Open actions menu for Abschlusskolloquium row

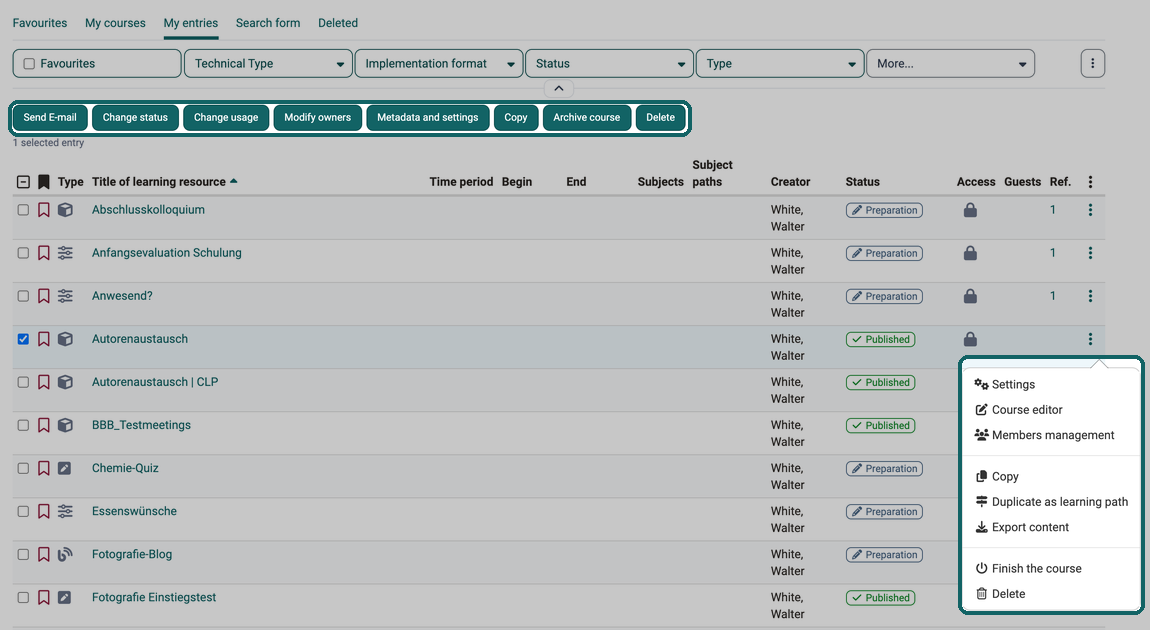(x=1090, y=210)
